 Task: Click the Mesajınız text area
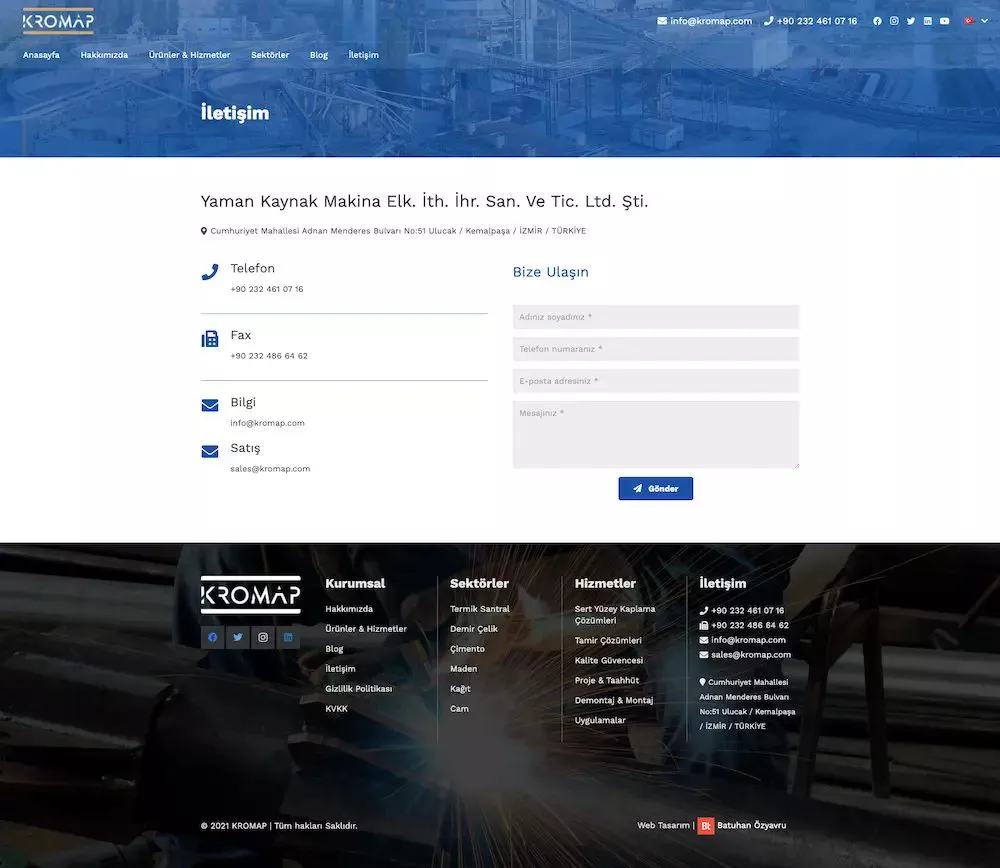coord(656,434)
